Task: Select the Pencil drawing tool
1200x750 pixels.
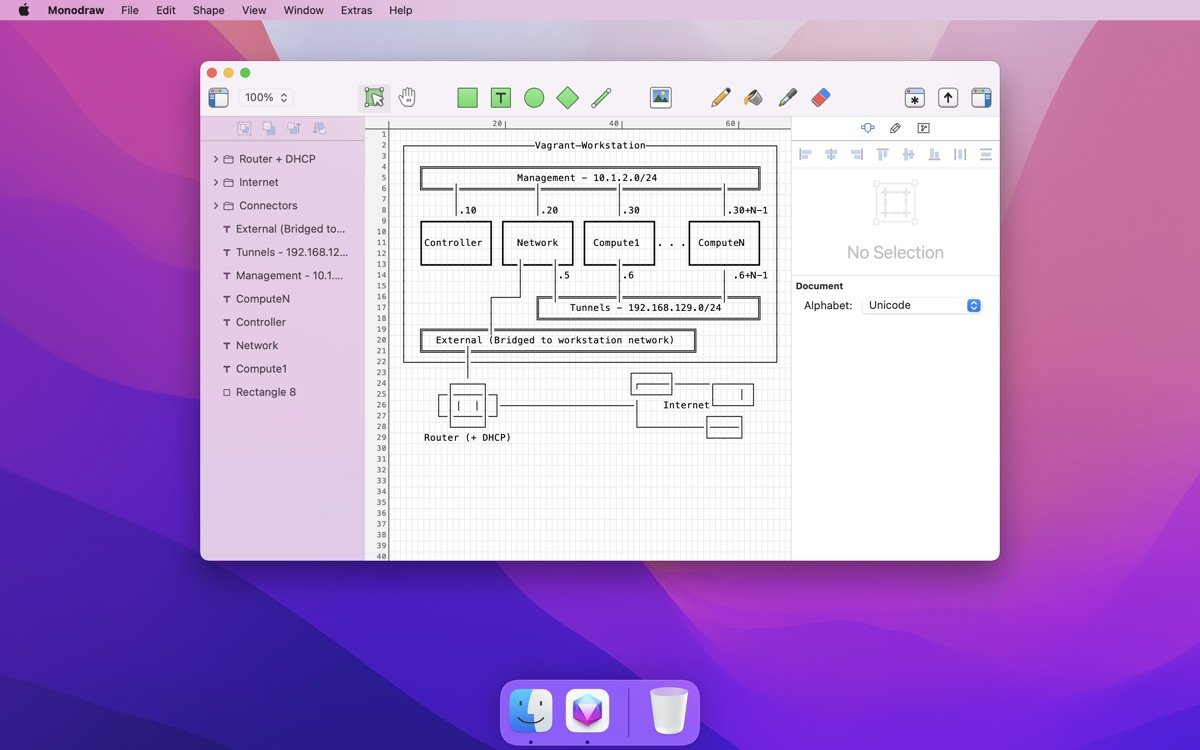Action: point(720,98)
